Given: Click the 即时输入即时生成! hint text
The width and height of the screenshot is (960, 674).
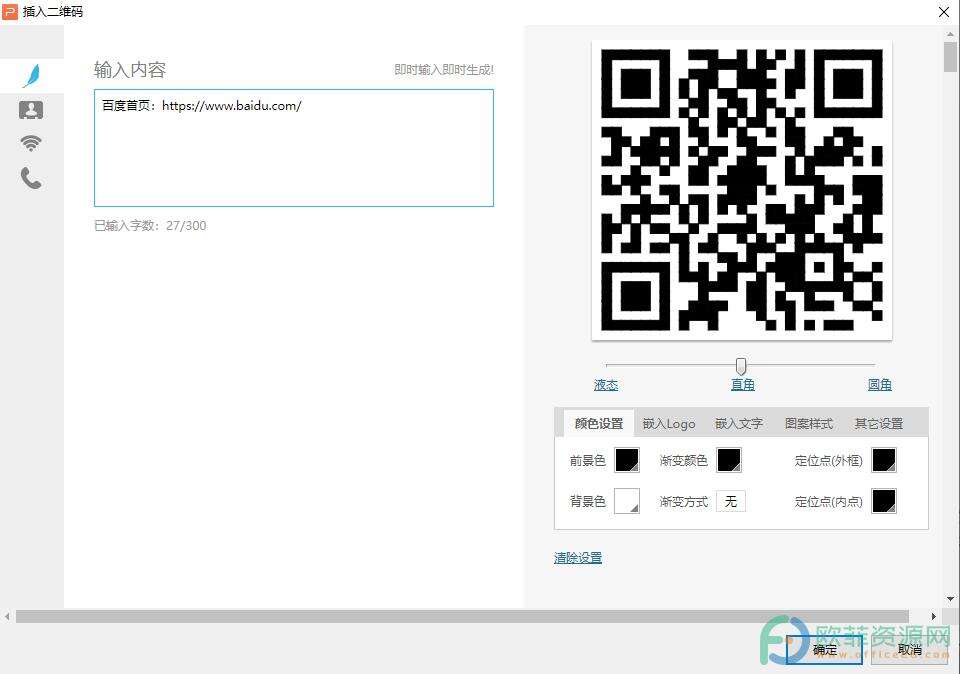Looking at the screenshot, I should 444,70.
